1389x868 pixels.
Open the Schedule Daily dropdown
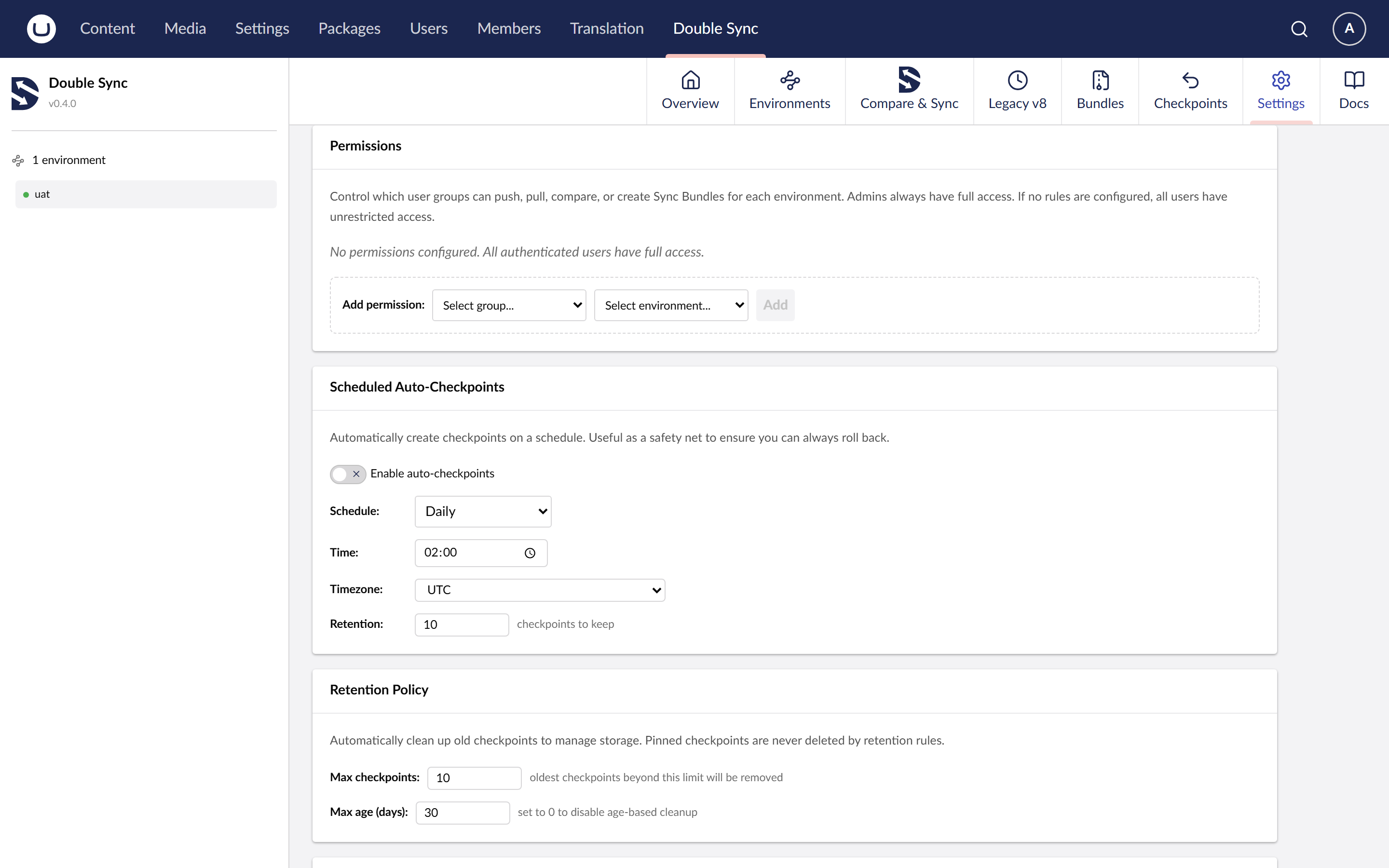click(x=483, y=512)
